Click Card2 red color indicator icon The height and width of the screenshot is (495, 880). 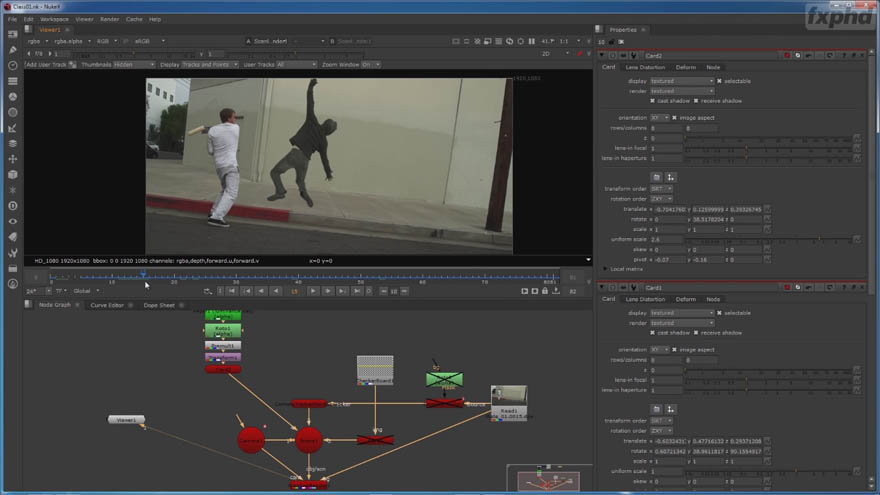787,56
